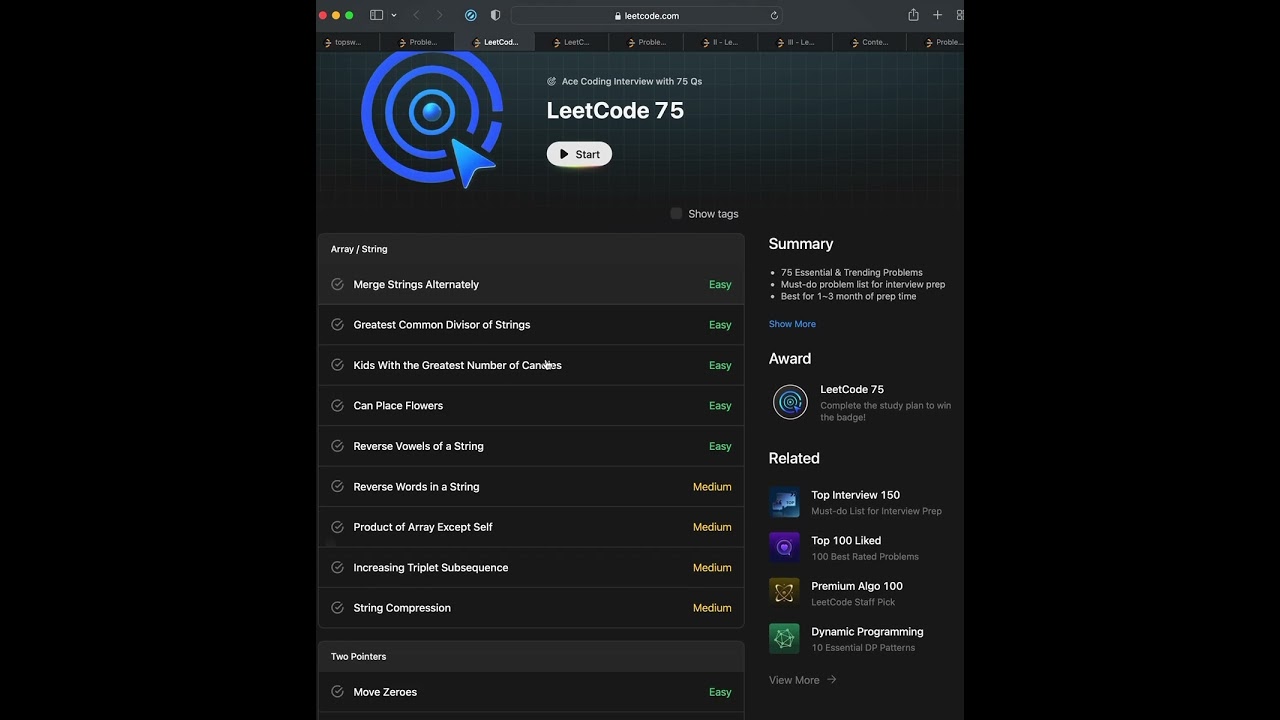Open Reverse Vowels of a String problem
This screenshot has width=1280, height=720.
418,446
